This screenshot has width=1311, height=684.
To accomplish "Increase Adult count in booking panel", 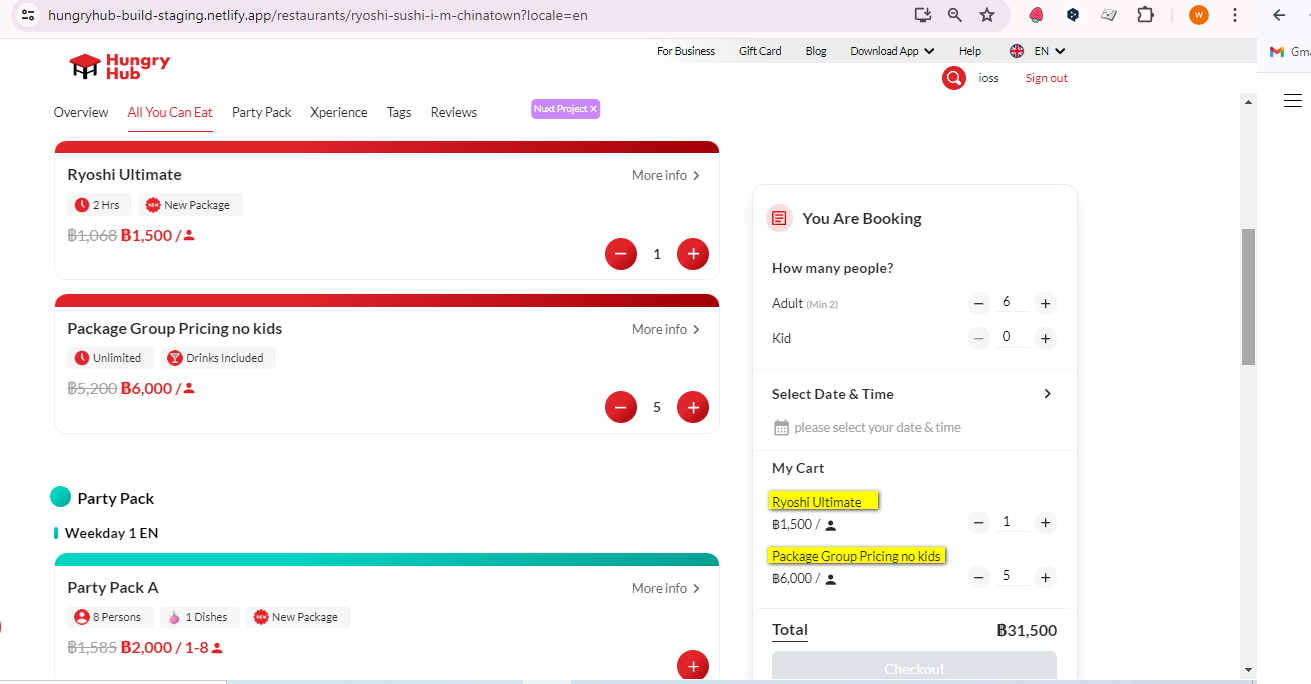I will tap(1045, 304).
